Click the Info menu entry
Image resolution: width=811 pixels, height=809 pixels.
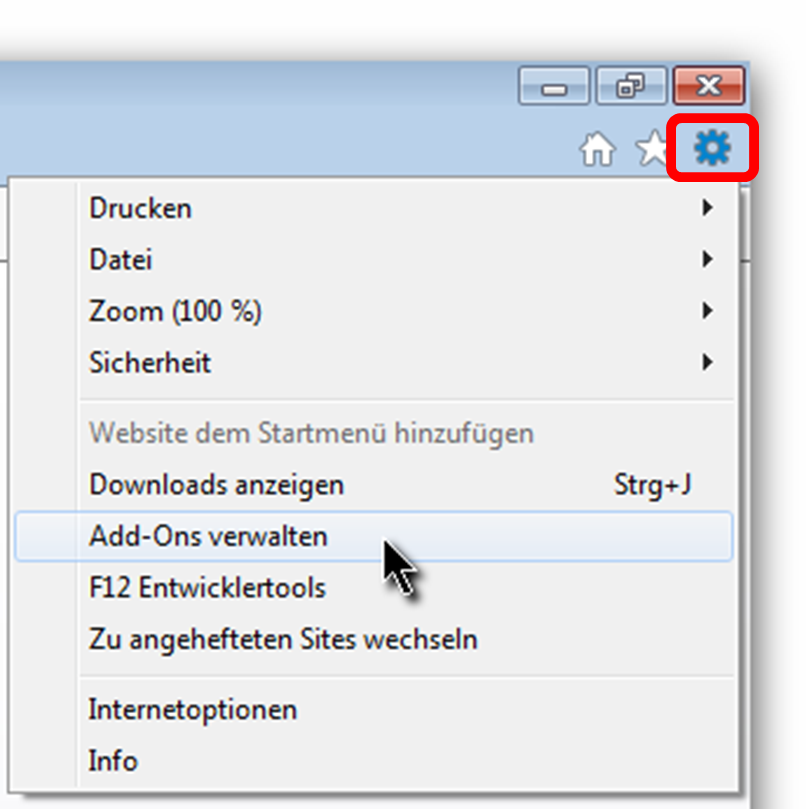pyautogui.click(x=373, y=761)
